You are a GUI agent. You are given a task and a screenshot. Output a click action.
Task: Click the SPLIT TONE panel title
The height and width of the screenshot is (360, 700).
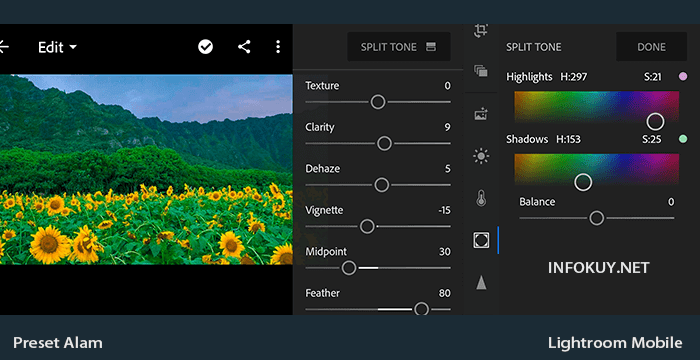[533, 47]
